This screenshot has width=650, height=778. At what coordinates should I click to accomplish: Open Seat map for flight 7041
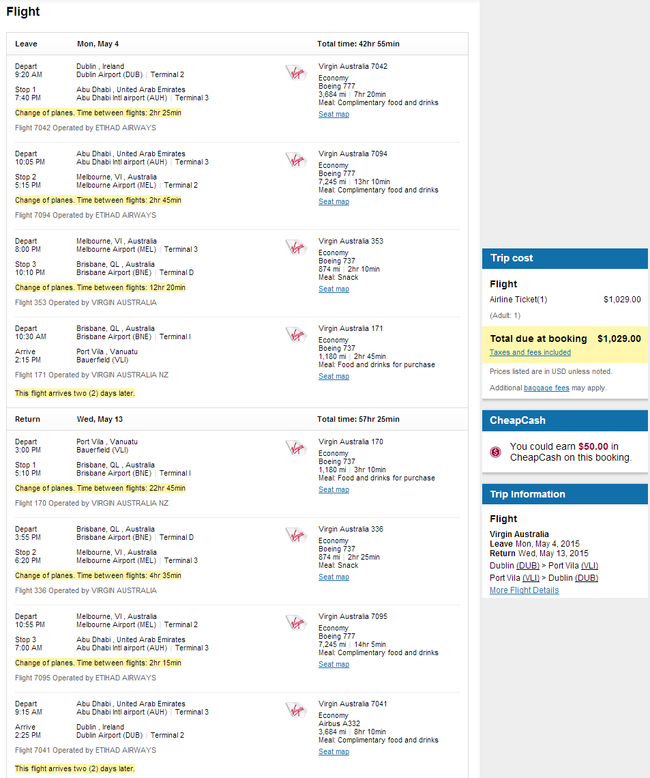pos(333,751)
